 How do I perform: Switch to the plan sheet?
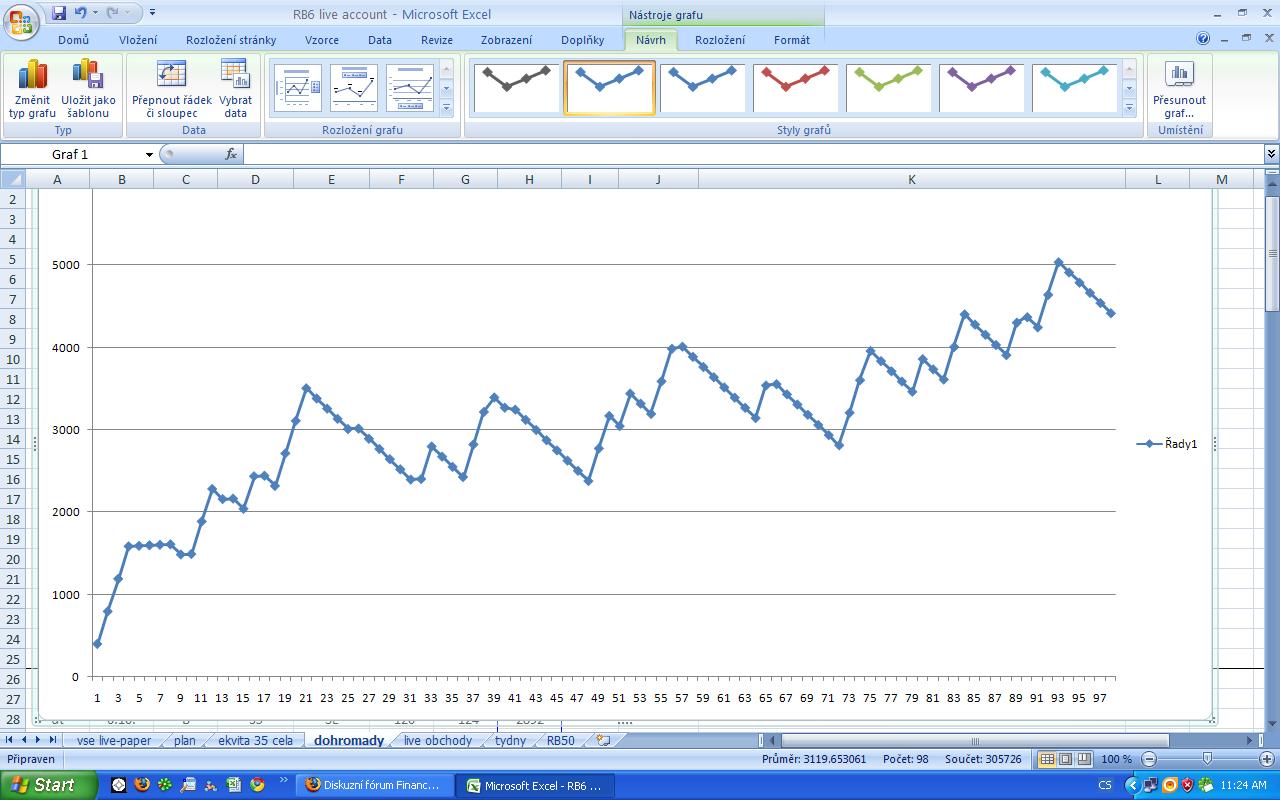tap(185, 741)
